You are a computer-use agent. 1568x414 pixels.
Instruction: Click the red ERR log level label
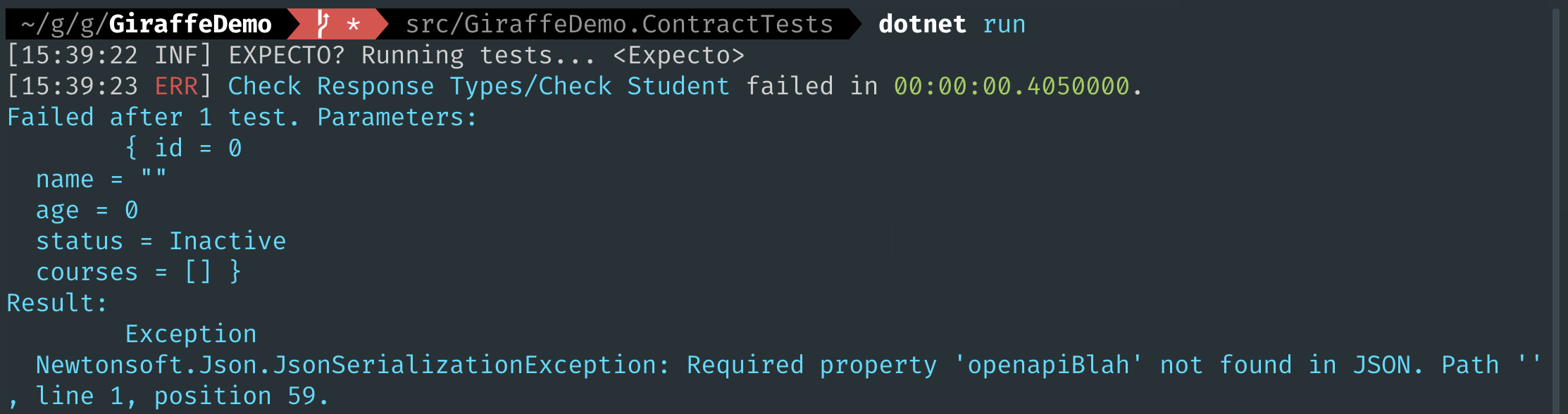(x=176, y=87)
